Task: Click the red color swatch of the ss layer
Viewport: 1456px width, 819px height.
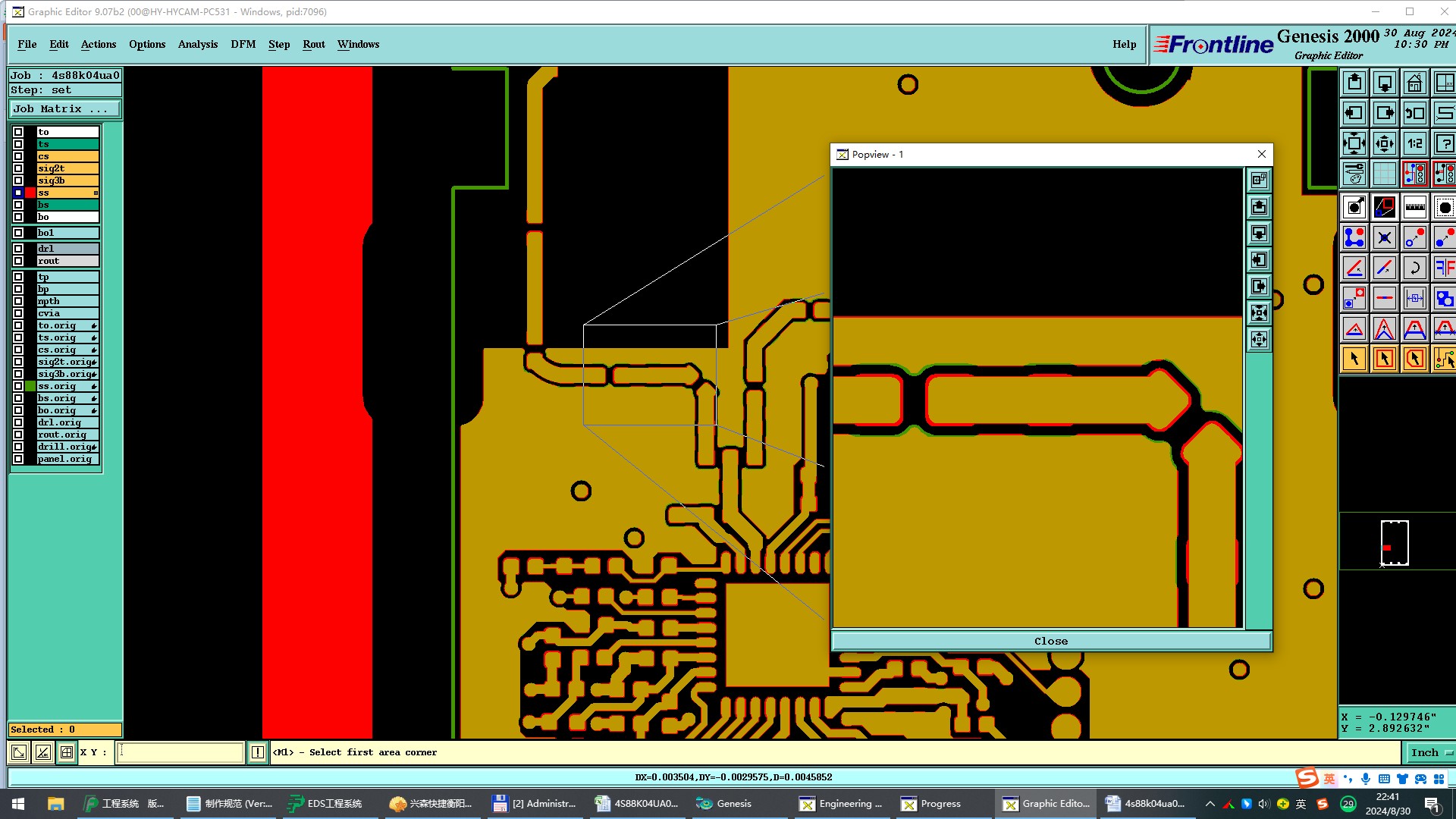Action: [30, 193]
